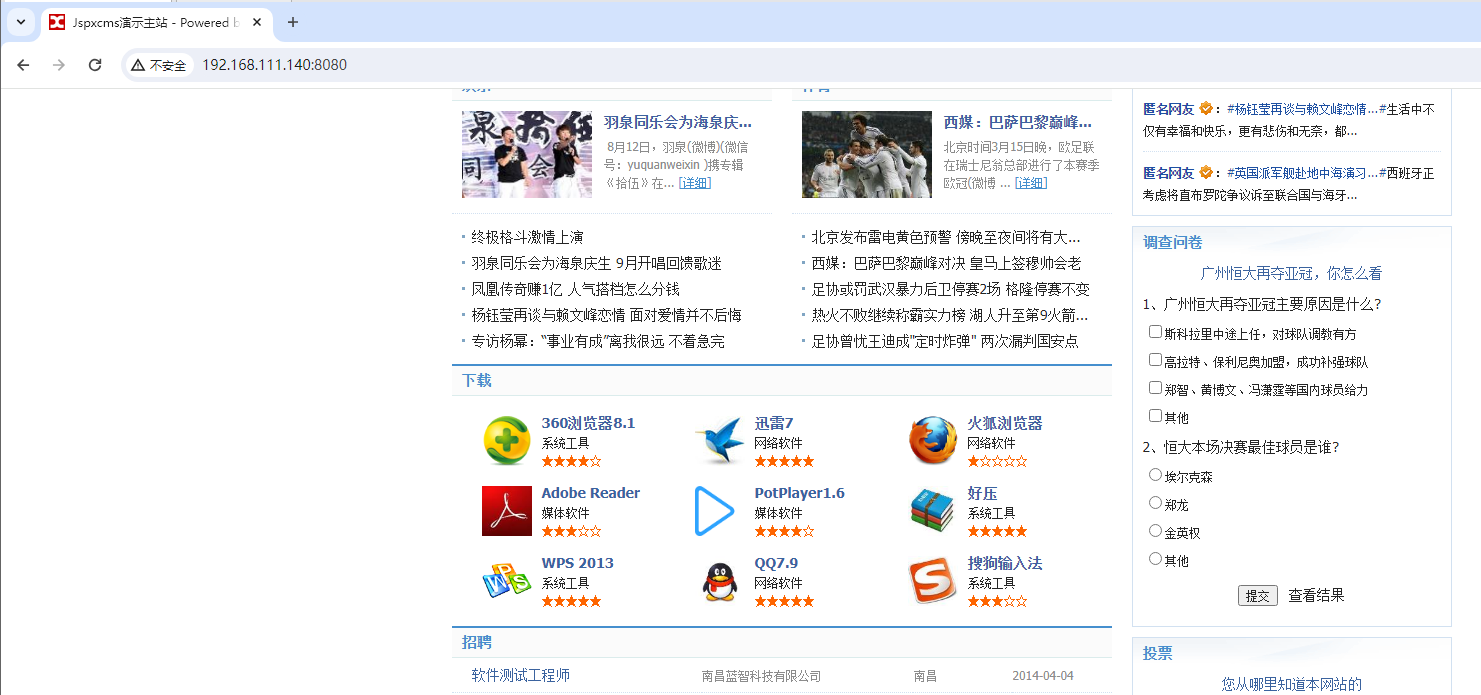View survey results via 查看结果

(1316, 596)
